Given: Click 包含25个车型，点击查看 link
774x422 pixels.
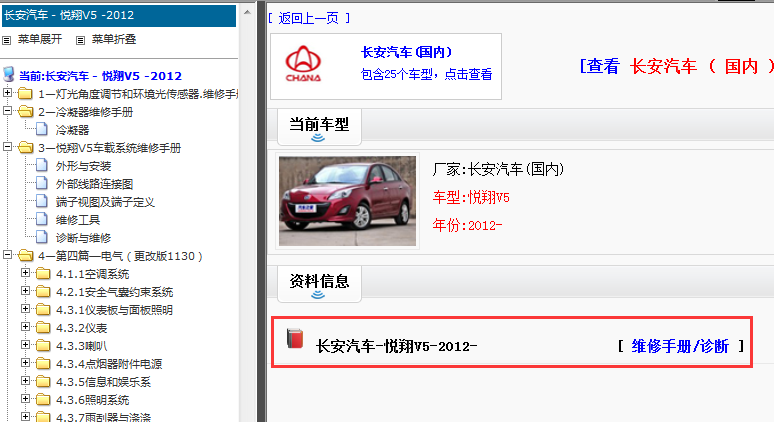Looking at the screenshot, I should (x=426, y=75).
